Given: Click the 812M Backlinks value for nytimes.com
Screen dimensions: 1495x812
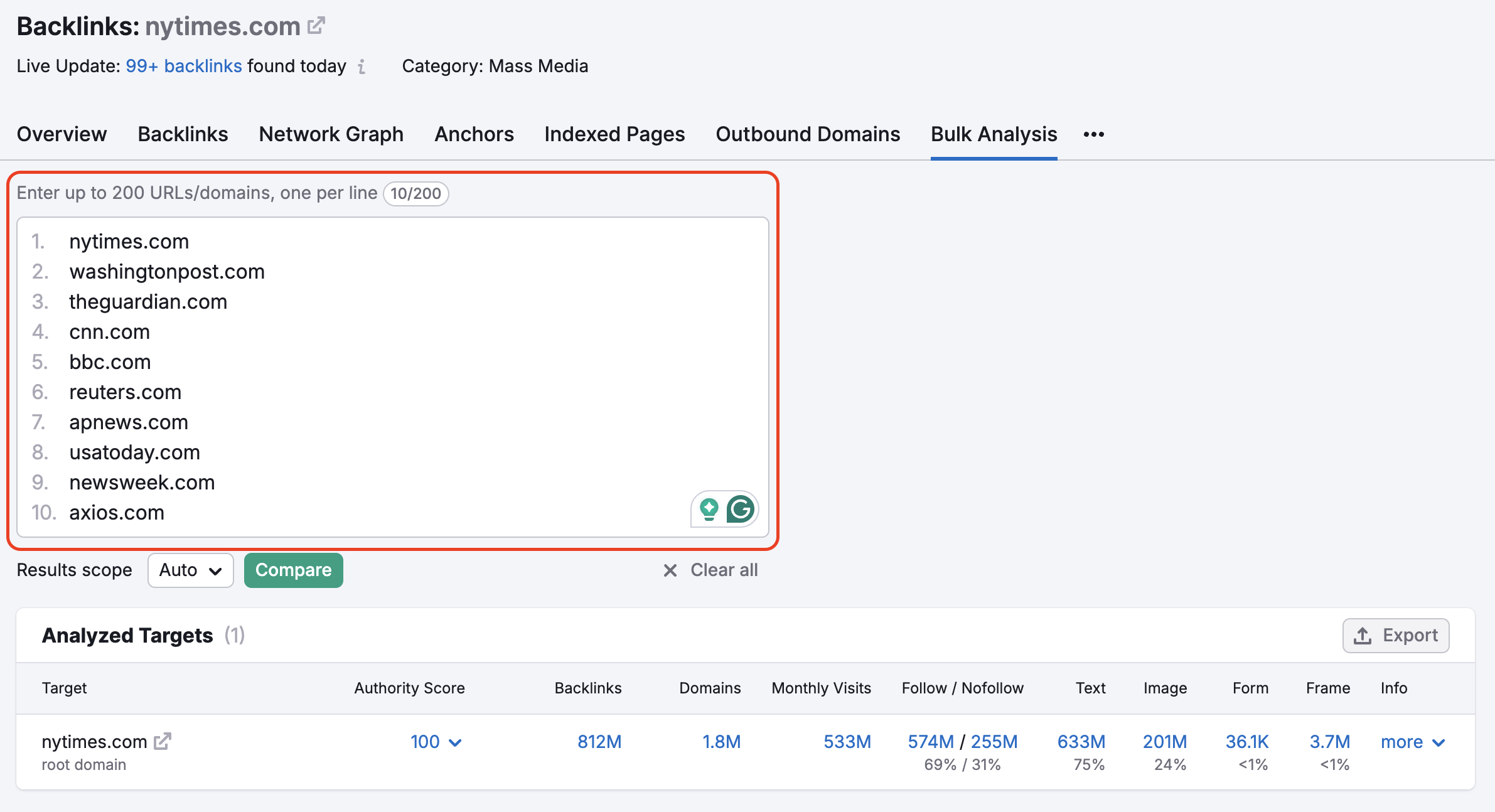Looking at the screenshot, I should click(x=599, y=742).
